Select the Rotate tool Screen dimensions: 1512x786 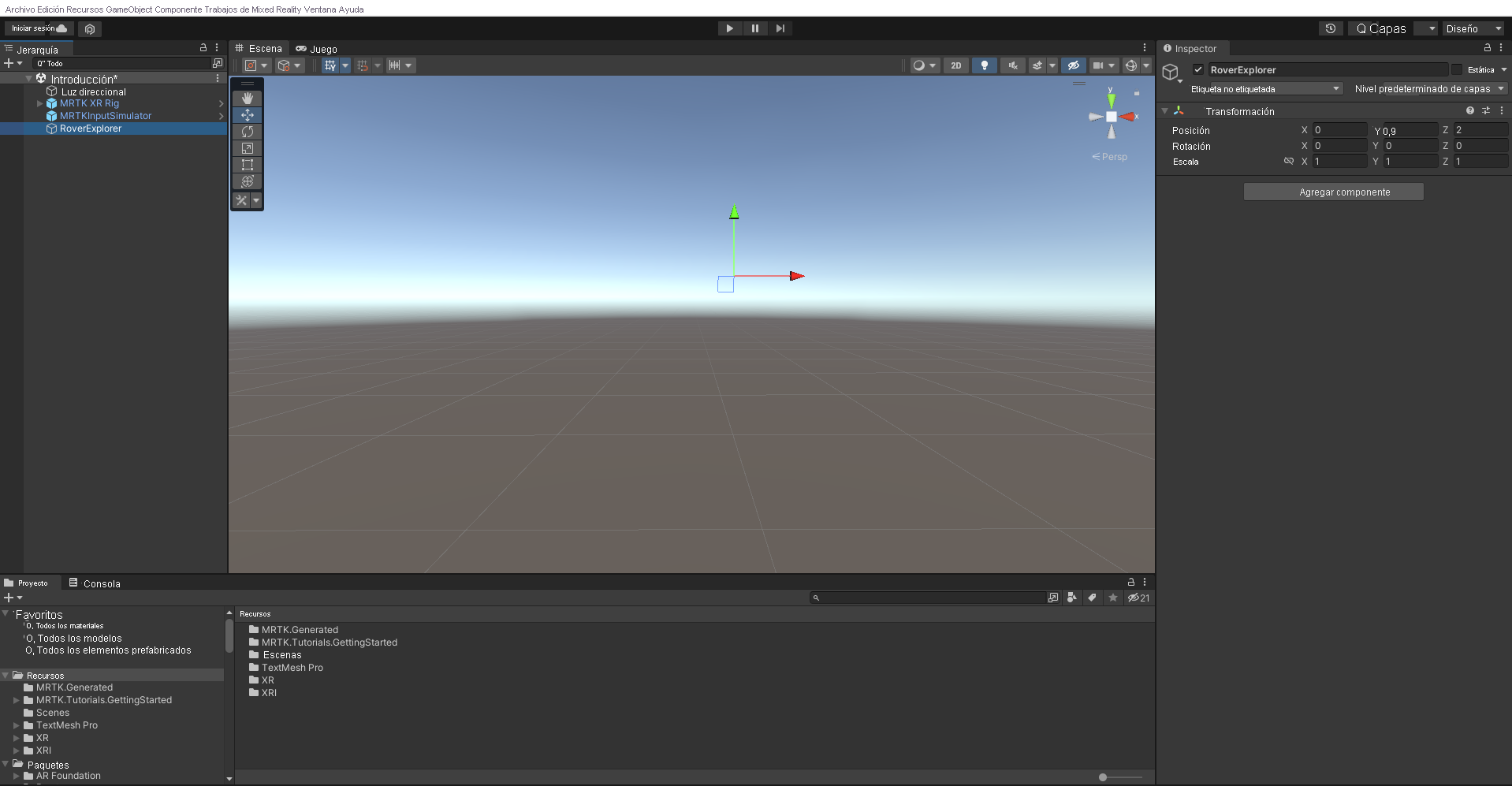pyautogui.click(x=248, y=132)
